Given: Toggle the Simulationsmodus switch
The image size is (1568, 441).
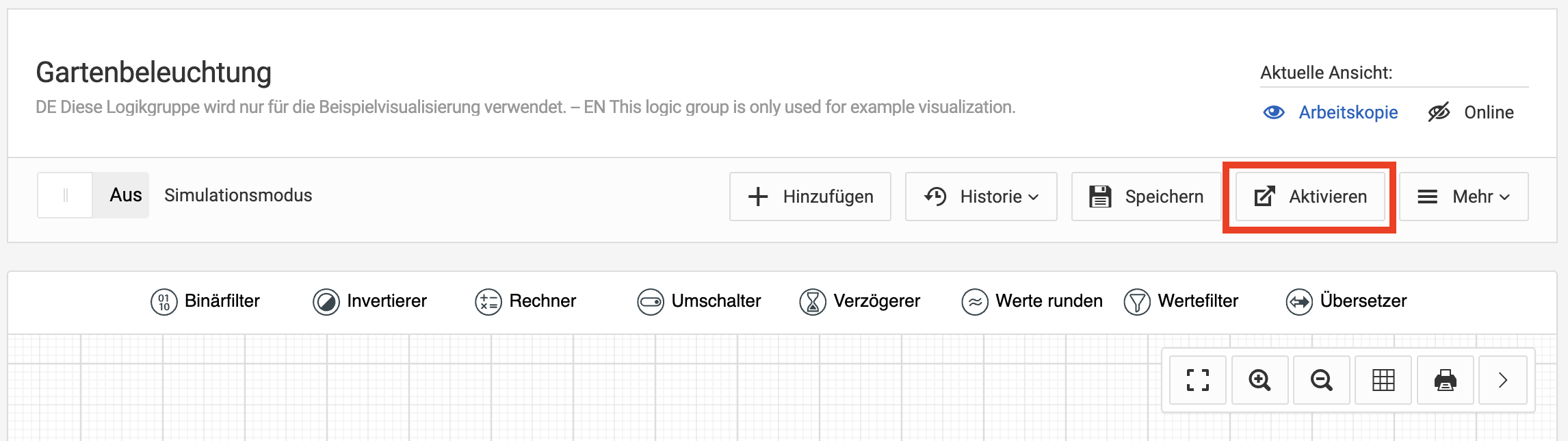Looking at the screenshot, I should click(x=93, y=195).
